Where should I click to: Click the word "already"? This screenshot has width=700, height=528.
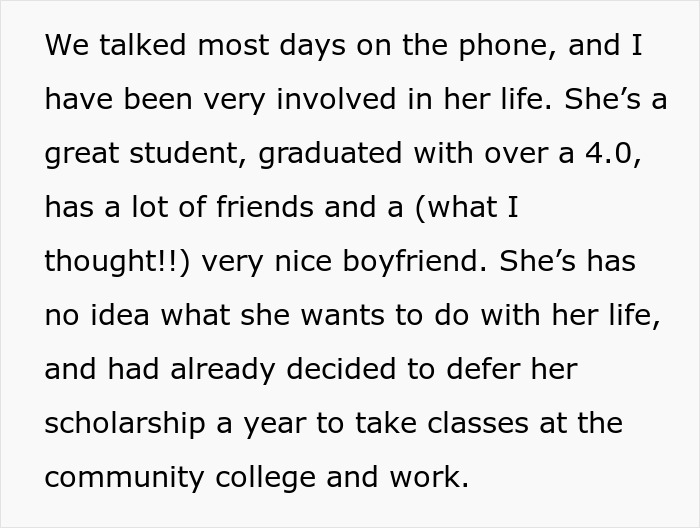[222, 371]
